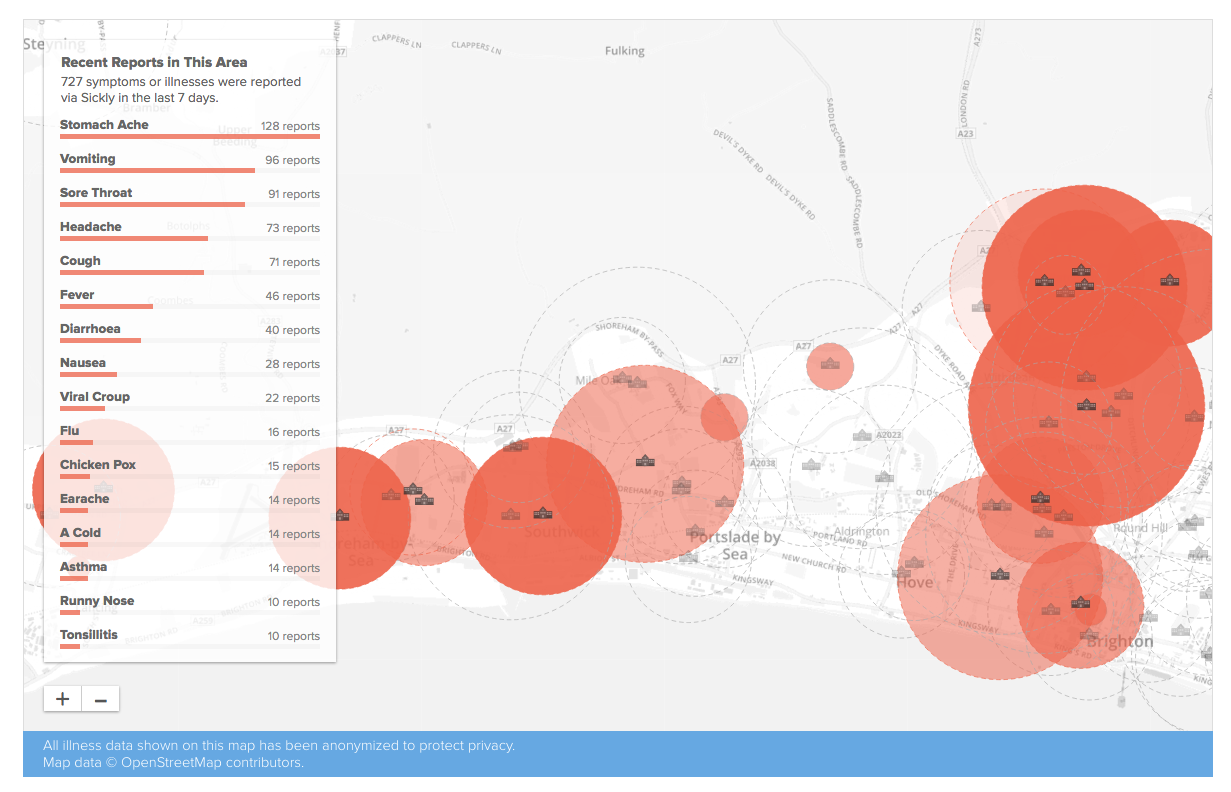Choose the Vomiting row with 96 reports
The width and height of the screenshot is (1231, 792).
[88, 159]
